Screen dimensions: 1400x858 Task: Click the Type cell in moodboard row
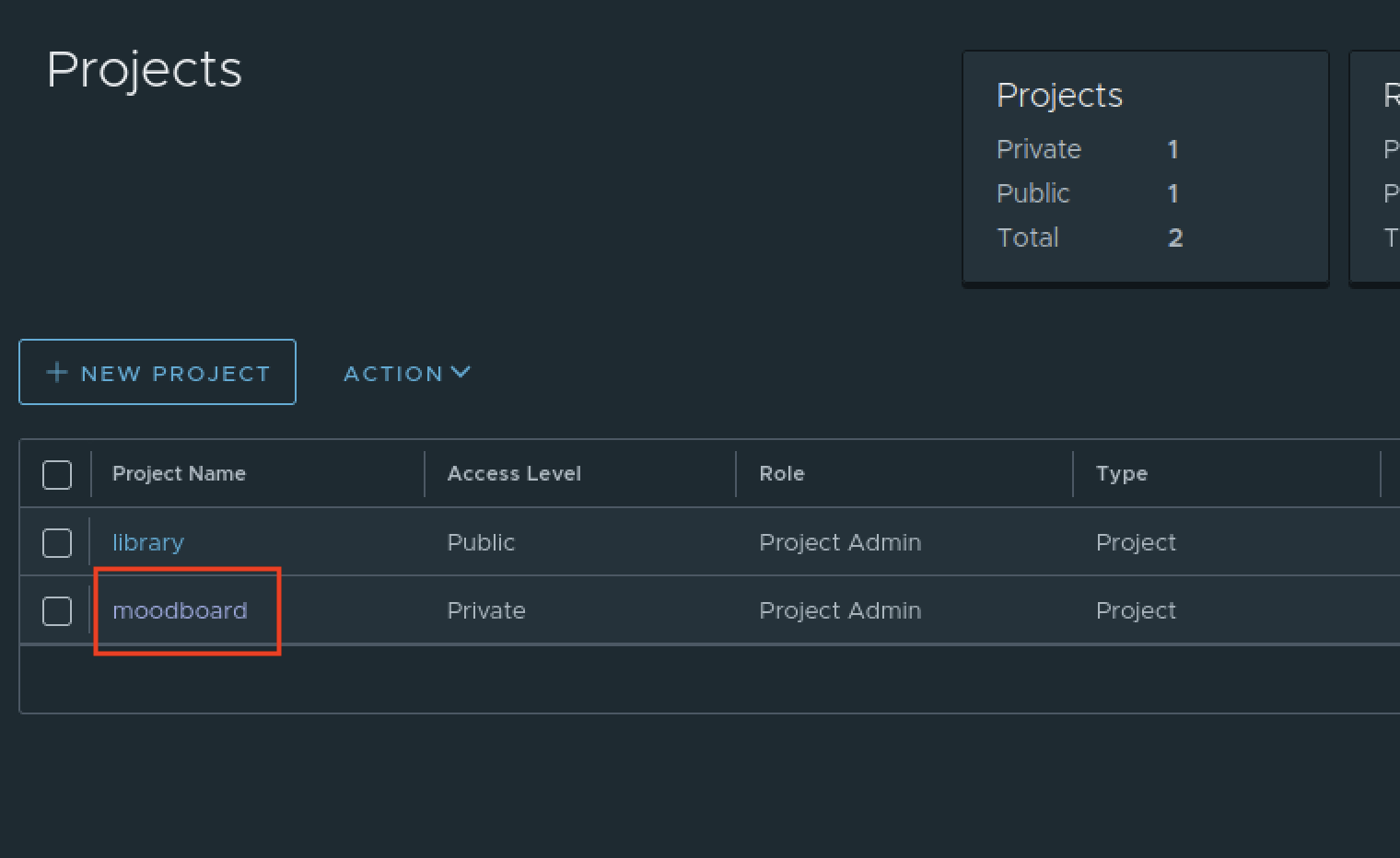[1136, 611]
